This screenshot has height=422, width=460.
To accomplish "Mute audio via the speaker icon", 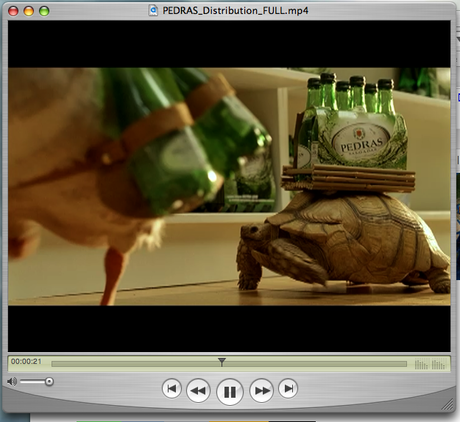I will (12, 381).
